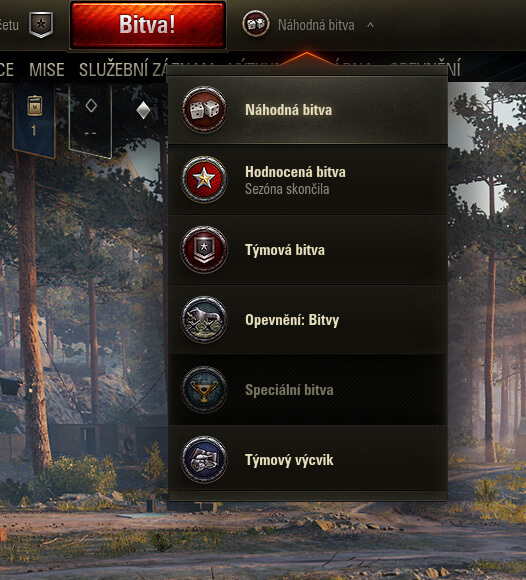
Task: Click the trophy icon for Speciální bitva
Action: tap(204, 390)
